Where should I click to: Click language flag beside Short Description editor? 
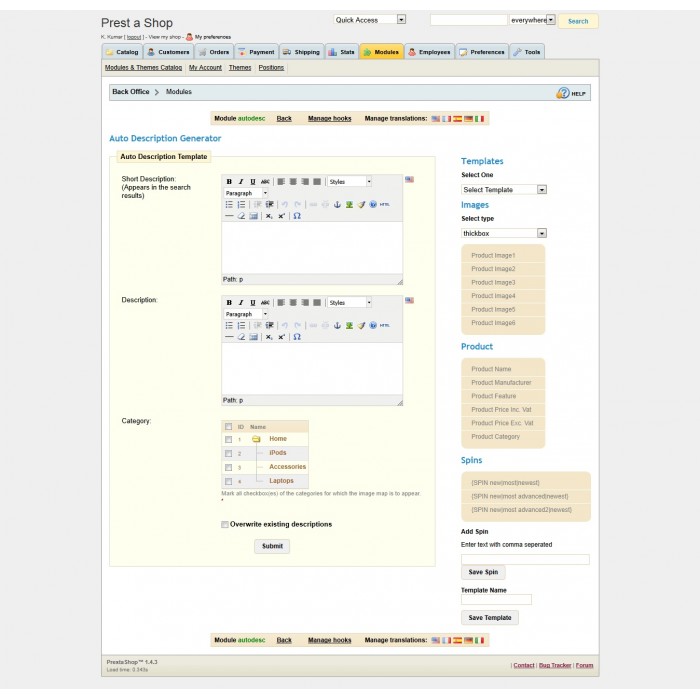coord(409,179)
